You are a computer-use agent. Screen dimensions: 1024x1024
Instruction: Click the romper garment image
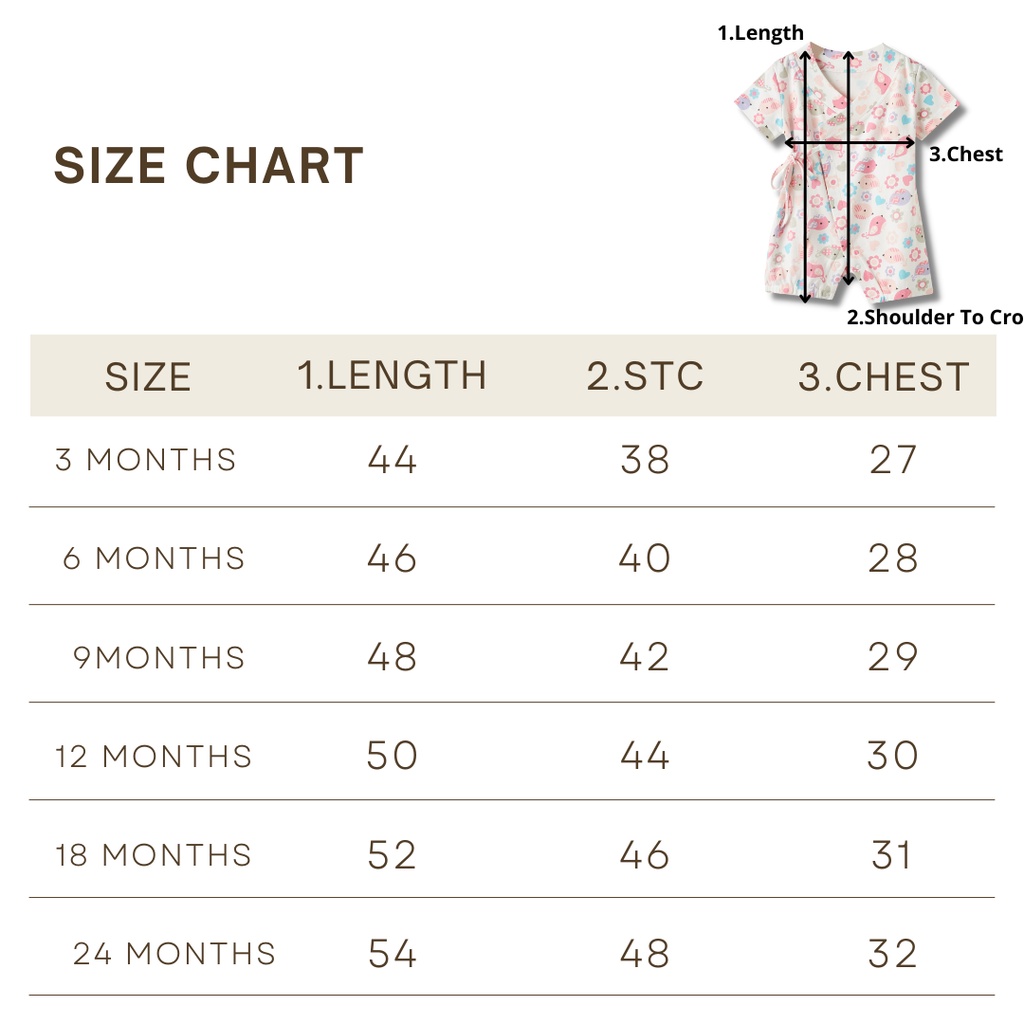click(846, 173)
